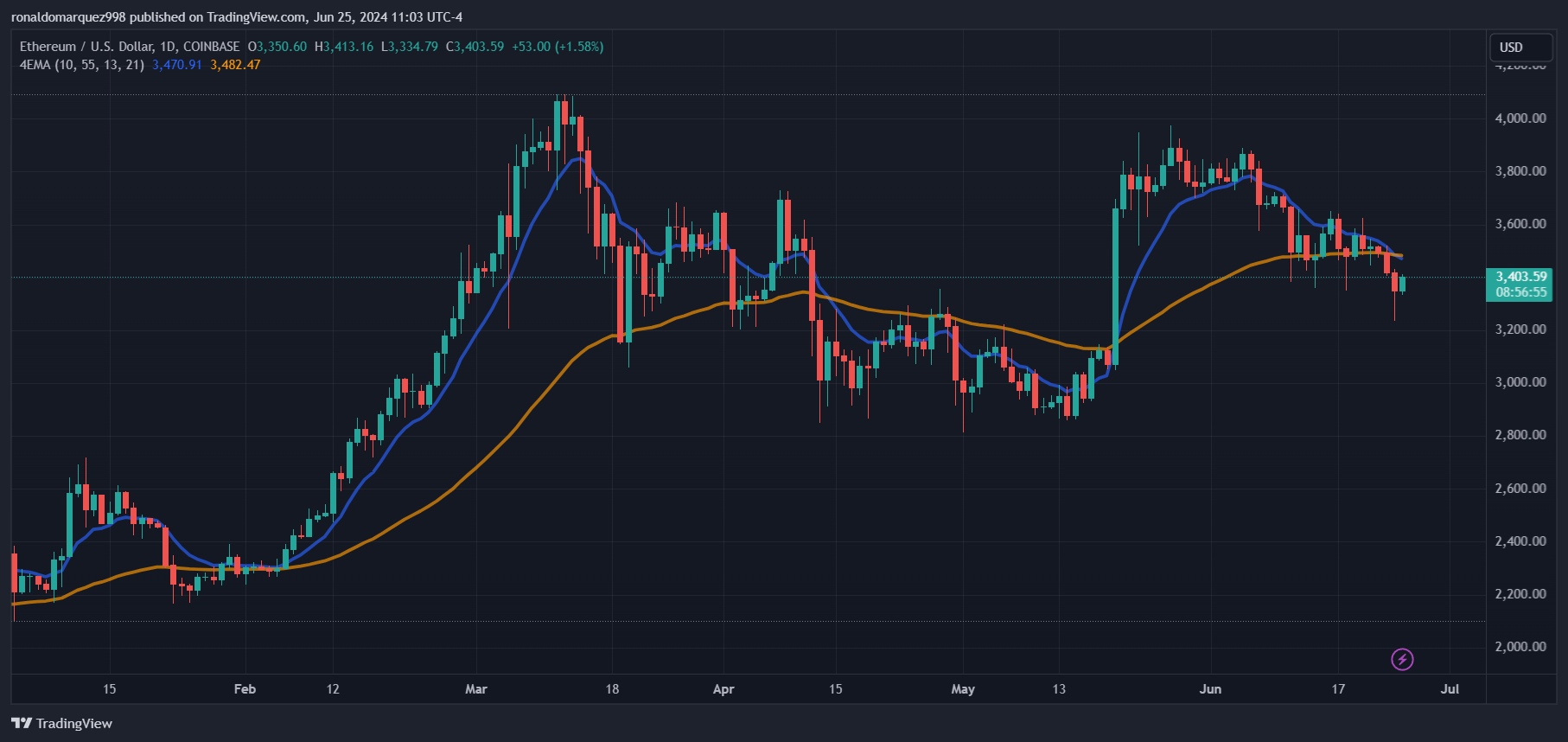Click the 18 date label after Mar

tap(612, 689)
